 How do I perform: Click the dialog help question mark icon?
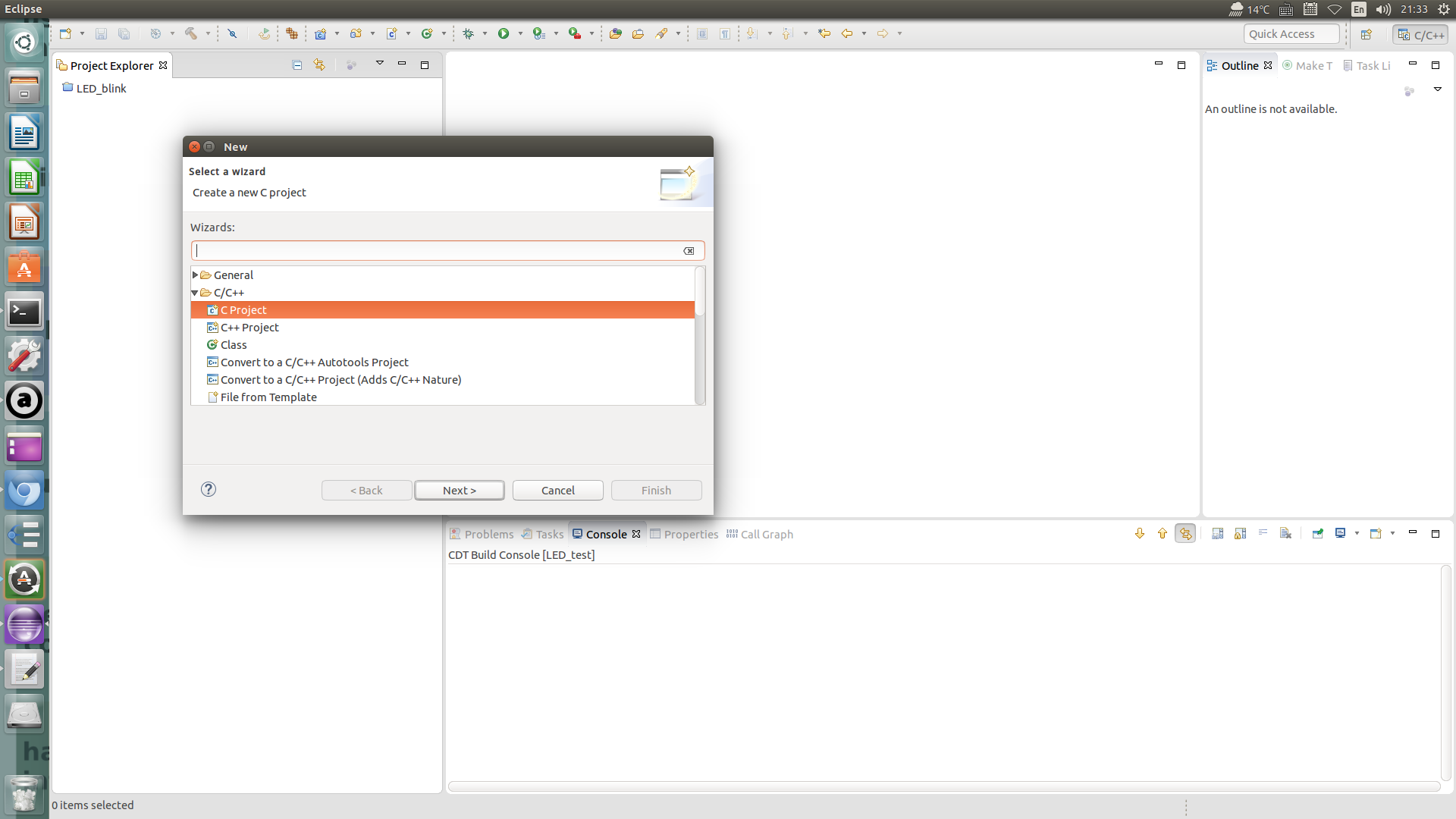(209, 489)
